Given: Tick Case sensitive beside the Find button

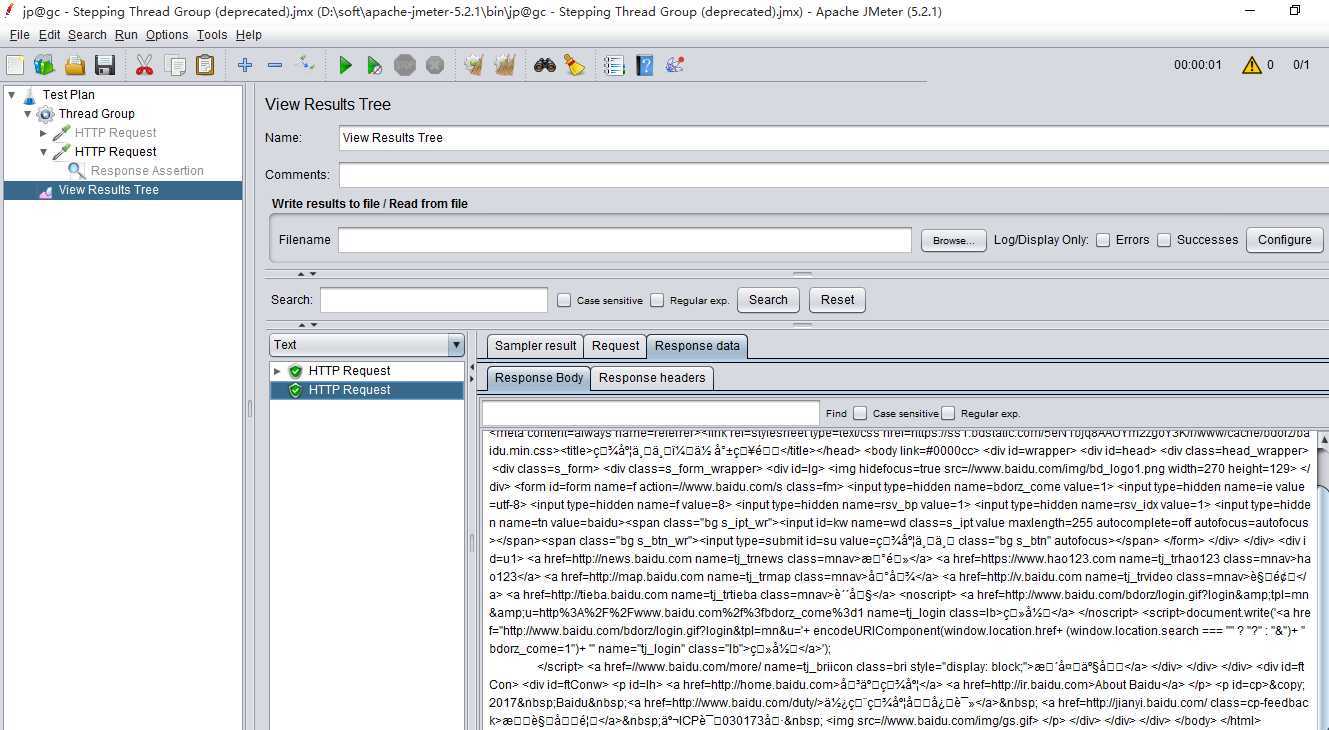Looking at the screenshot, I should (x=860, y=413).
